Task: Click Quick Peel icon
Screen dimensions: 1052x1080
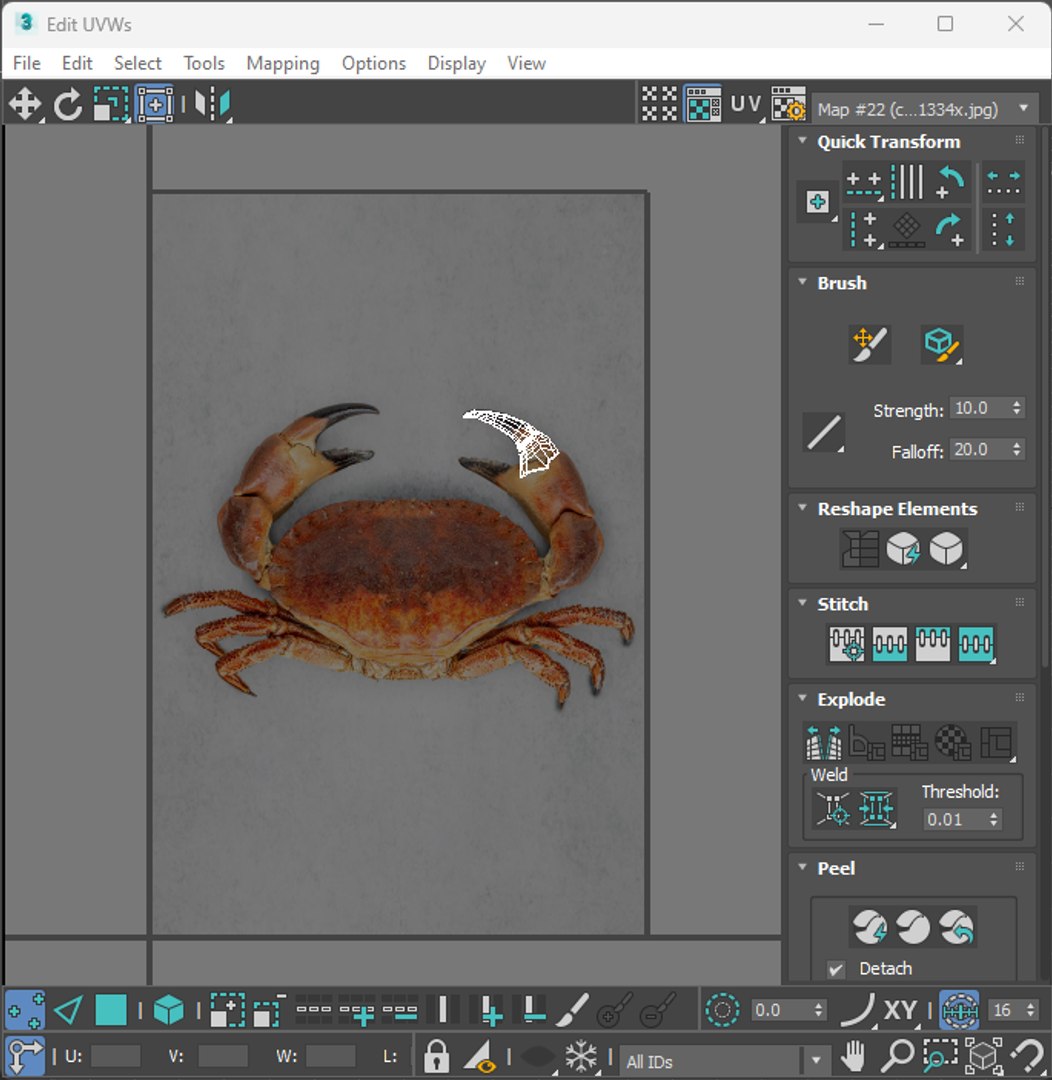Action: click(x=870, y=927)
